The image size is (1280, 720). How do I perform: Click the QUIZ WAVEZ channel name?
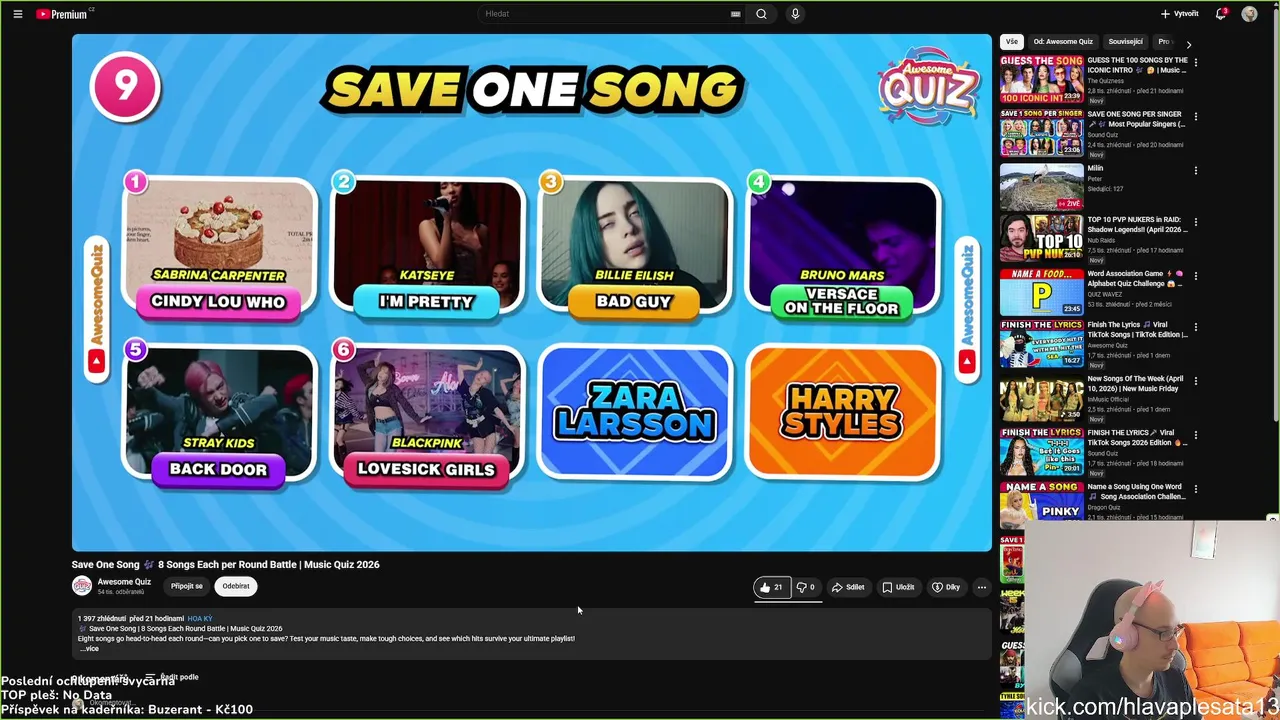click(1105, 294)
